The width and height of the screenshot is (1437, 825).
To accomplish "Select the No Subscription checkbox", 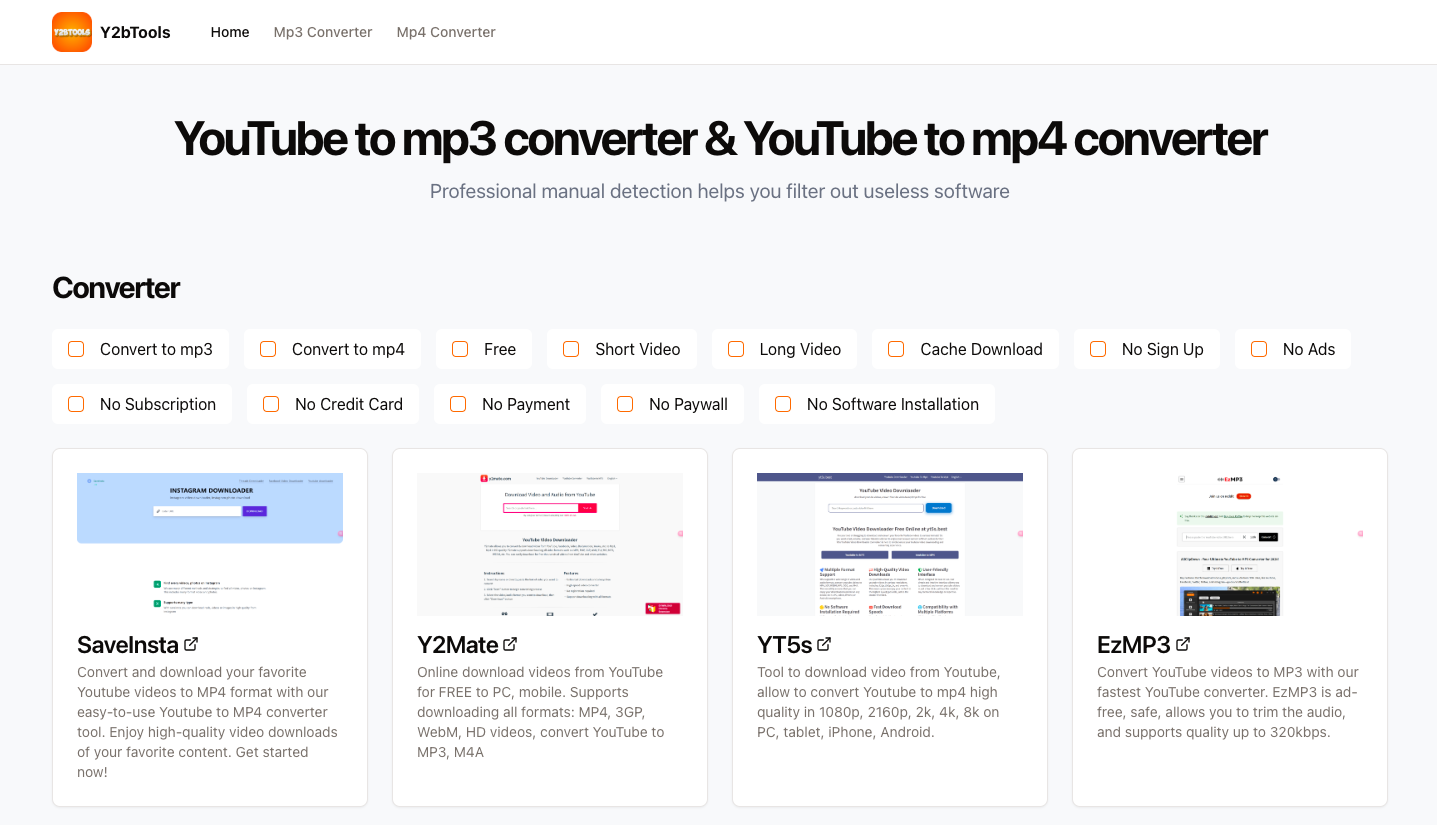I will tap(76, 404).
